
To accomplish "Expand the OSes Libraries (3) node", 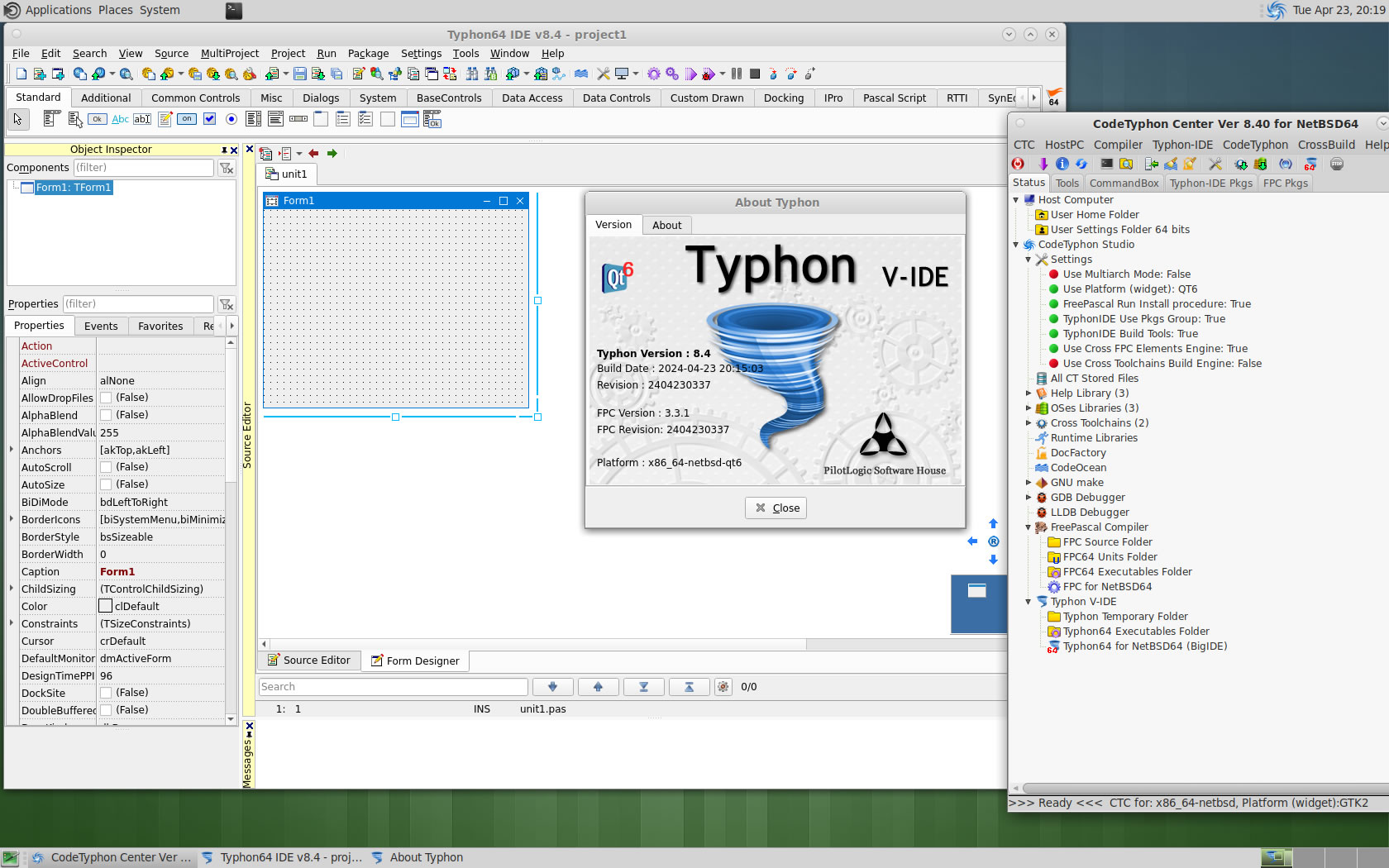I will point(1029,408).
